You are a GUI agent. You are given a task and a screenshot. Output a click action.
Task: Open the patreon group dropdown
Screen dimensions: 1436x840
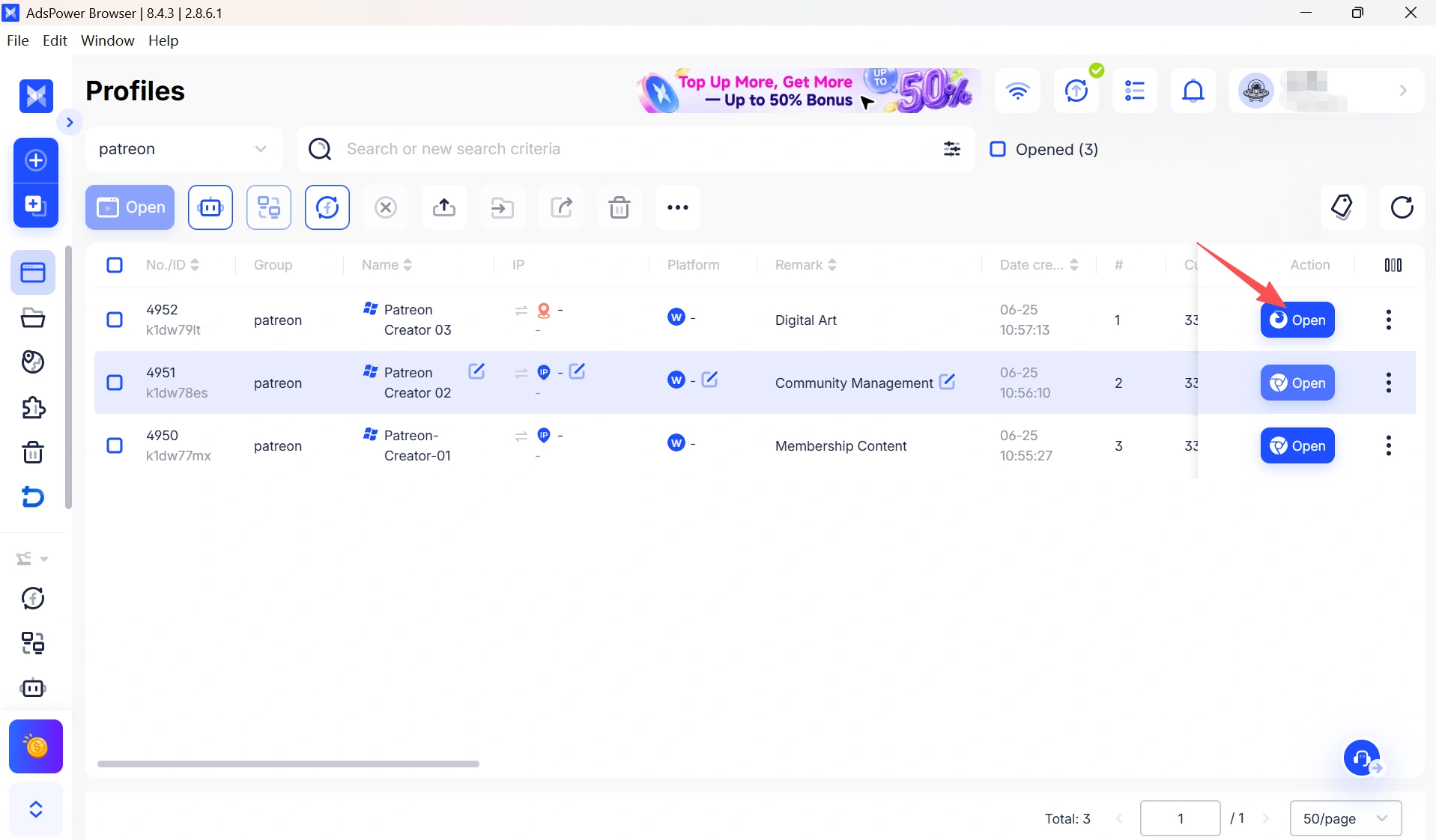tap(184, 149)
